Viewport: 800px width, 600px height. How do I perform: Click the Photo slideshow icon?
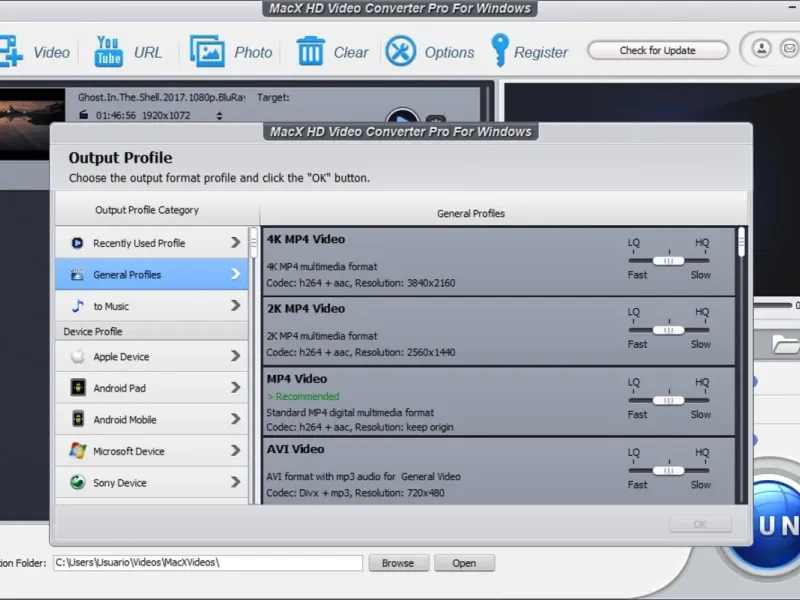[207, 51]
